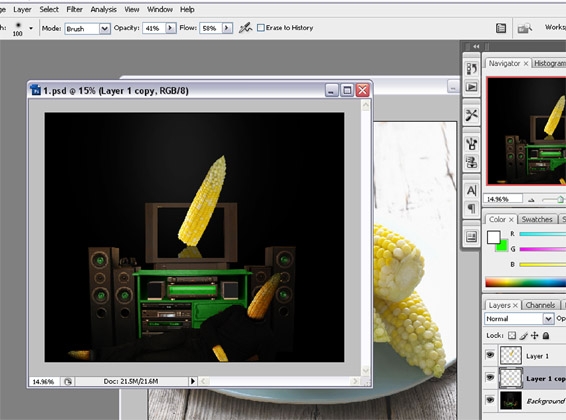Click the green background color swatch
566x420 pixels.
[502, 247]
